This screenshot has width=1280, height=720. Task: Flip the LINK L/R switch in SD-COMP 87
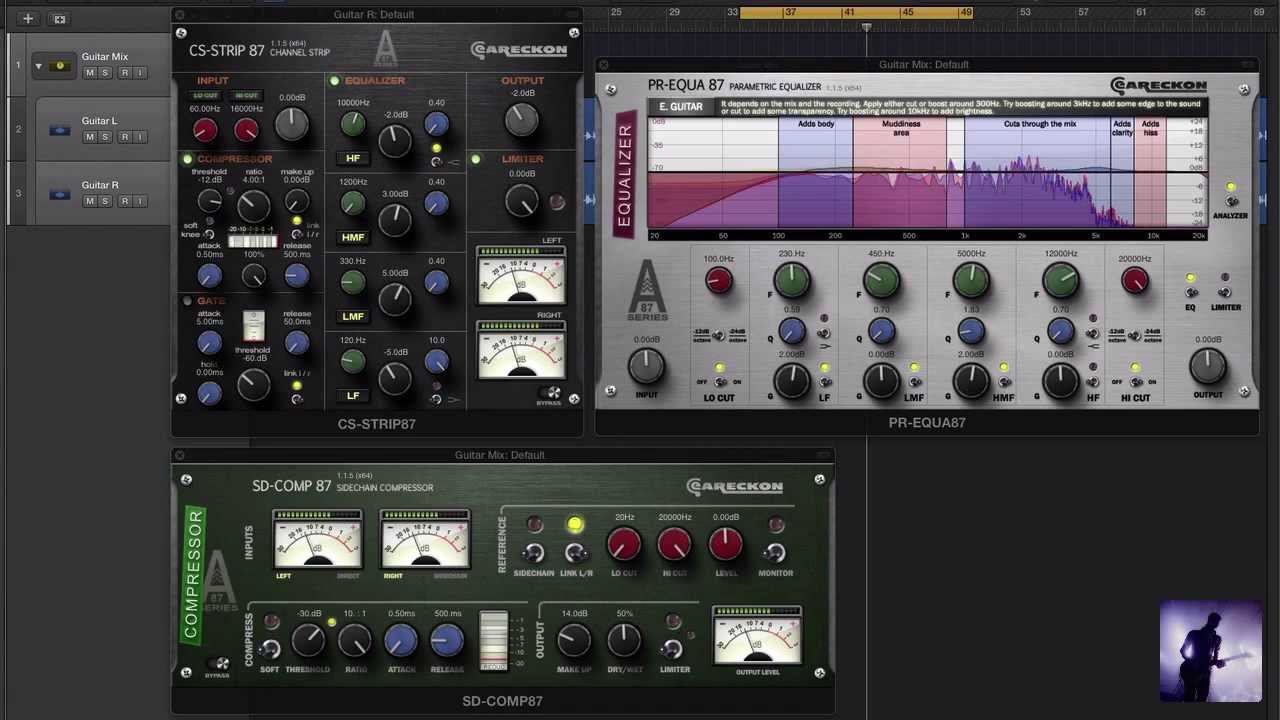(576, 552)
